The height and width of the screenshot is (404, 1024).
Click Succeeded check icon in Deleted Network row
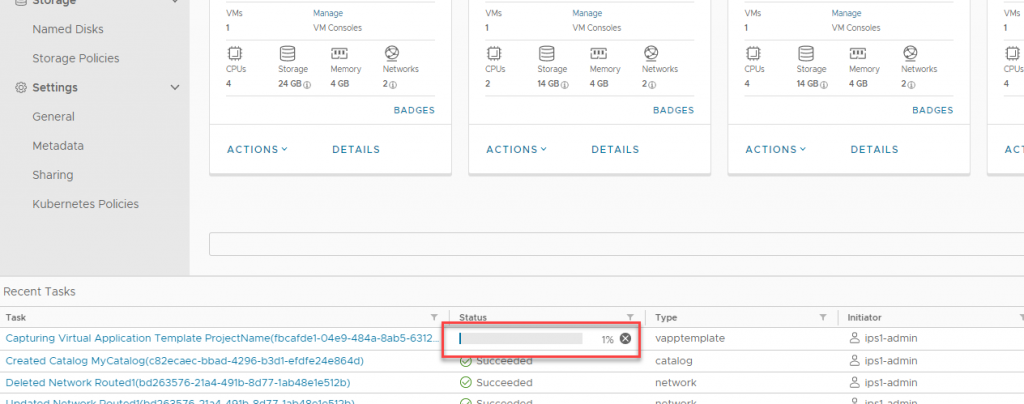coord(466,382)
